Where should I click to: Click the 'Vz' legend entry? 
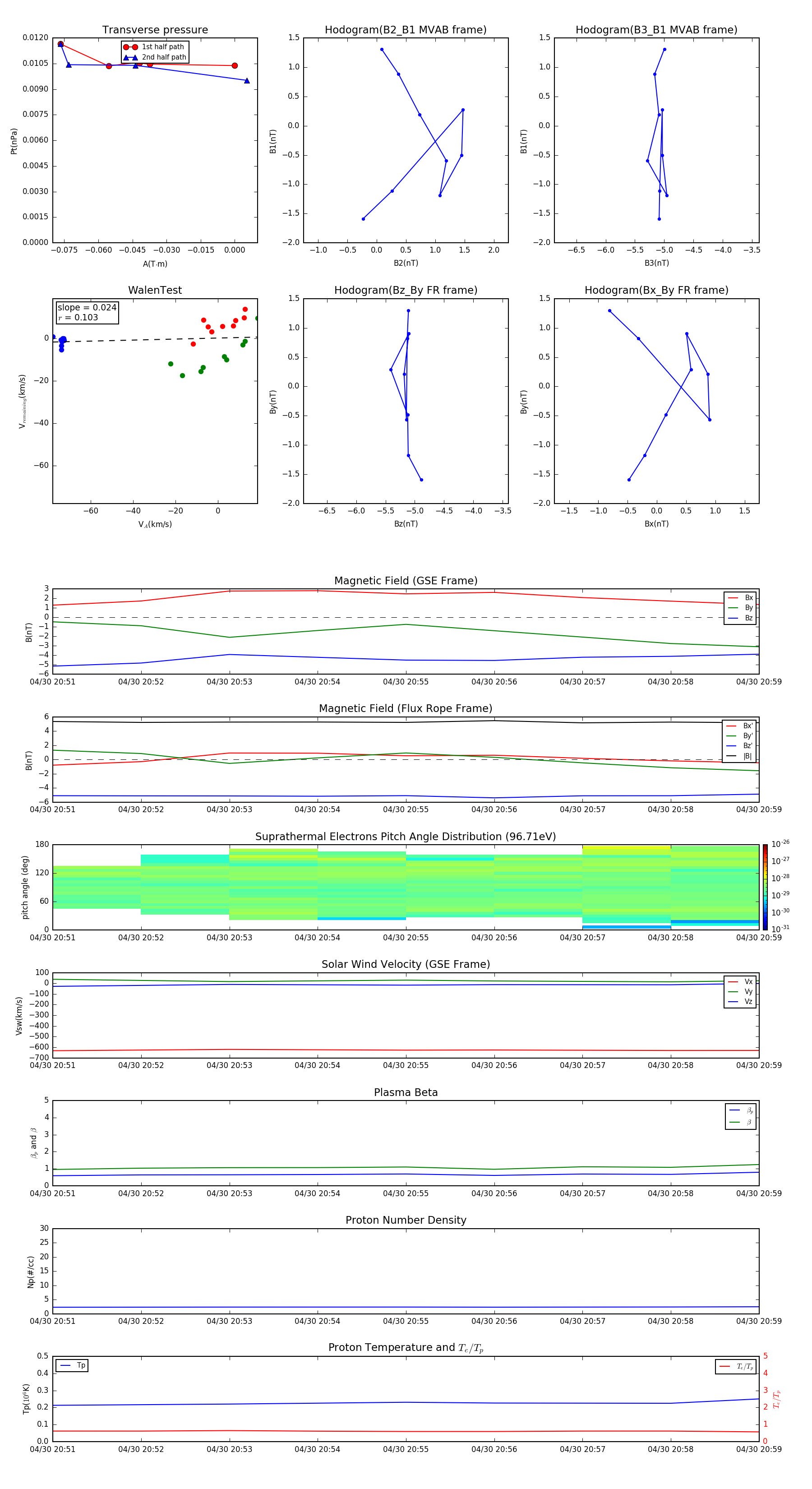point(741,1002)
